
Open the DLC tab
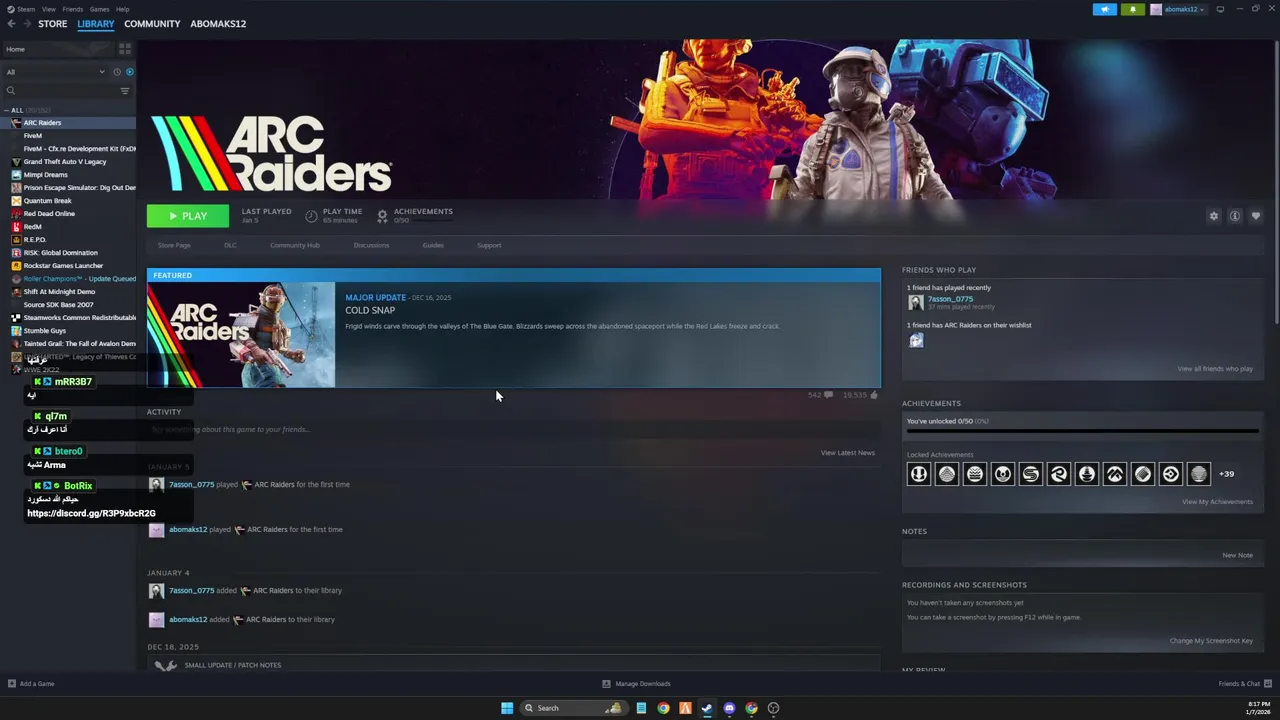coord(230,245)
